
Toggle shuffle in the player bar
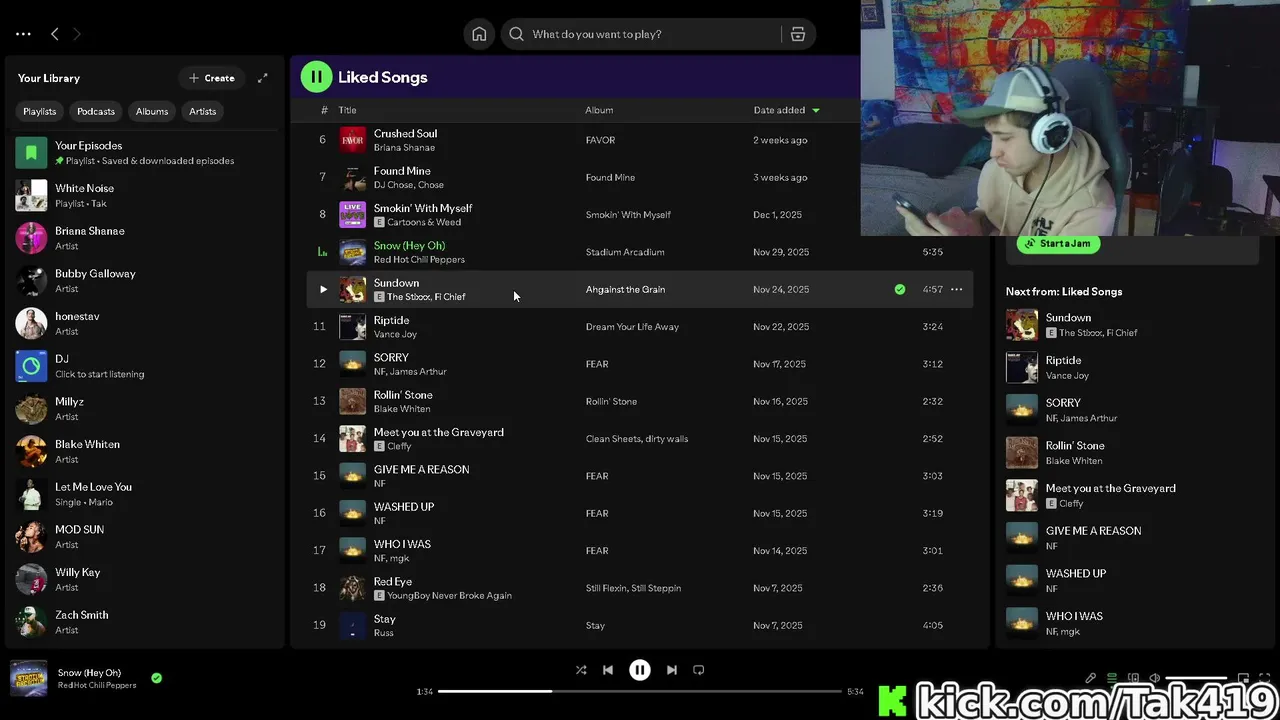581,670
